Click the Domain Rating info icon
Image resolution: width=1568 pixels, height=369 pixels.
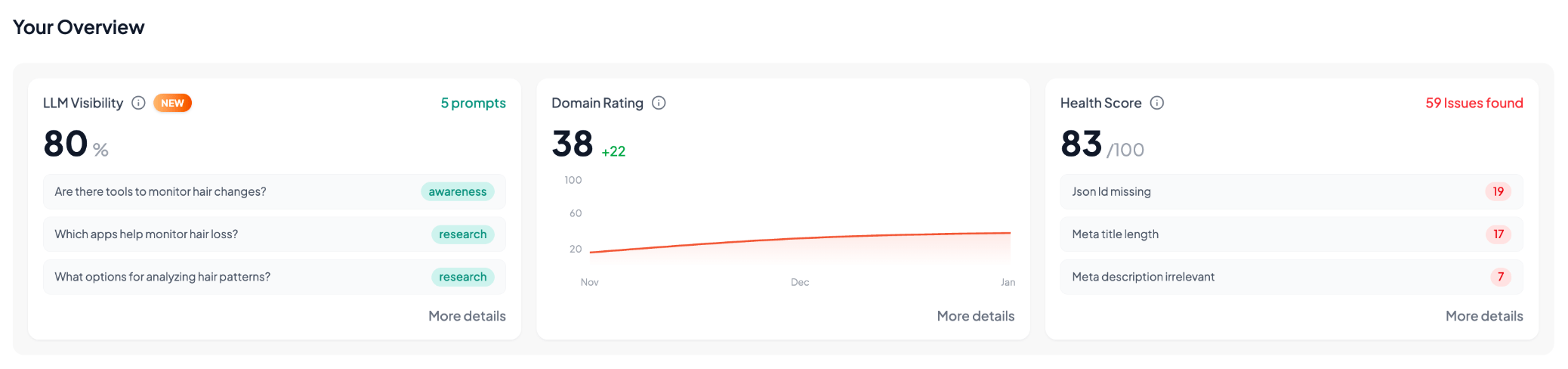[659, 103]
